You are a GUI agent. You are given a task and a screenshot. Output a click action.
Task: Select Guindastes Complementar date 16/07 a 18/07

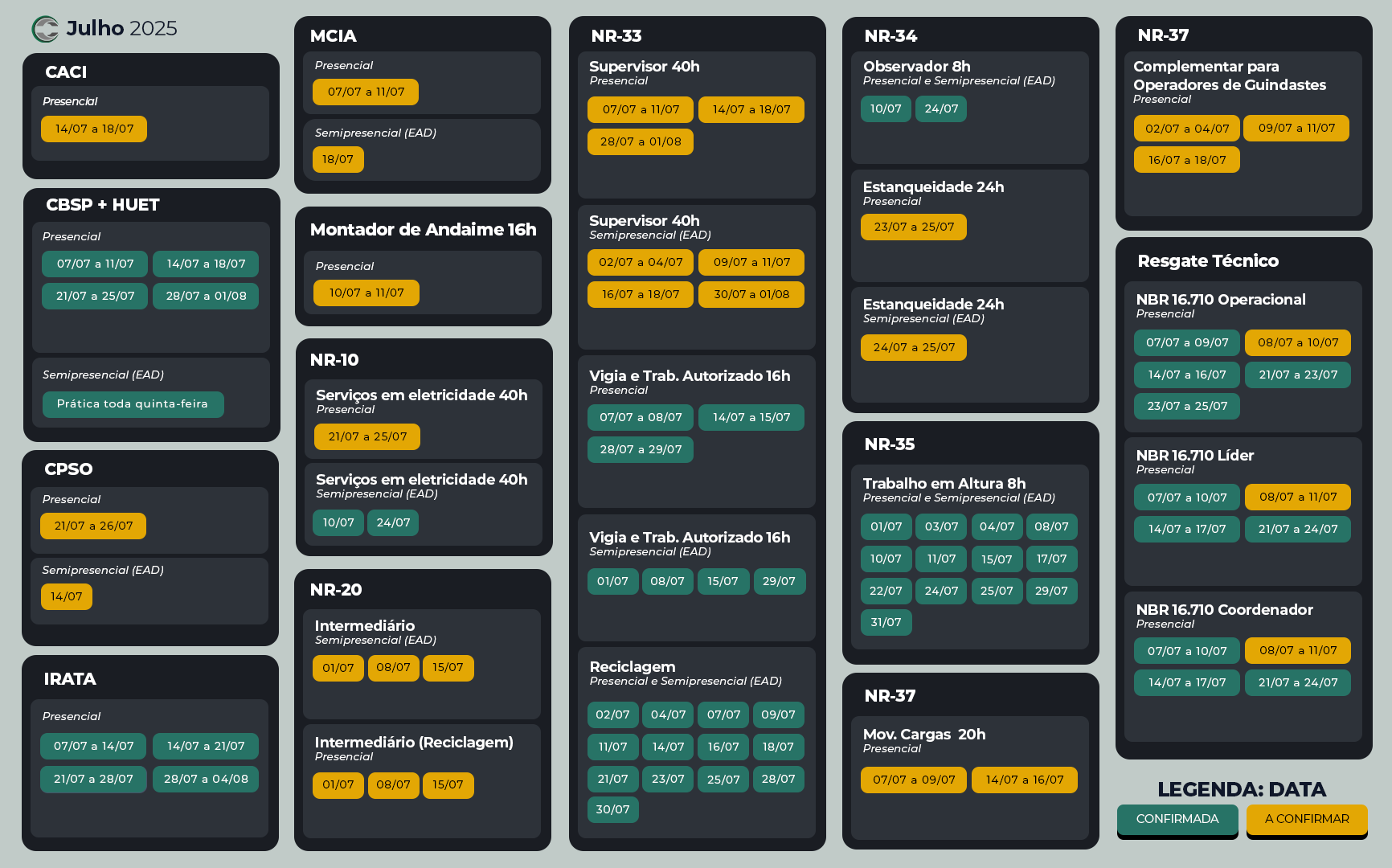coord(1187,160)
